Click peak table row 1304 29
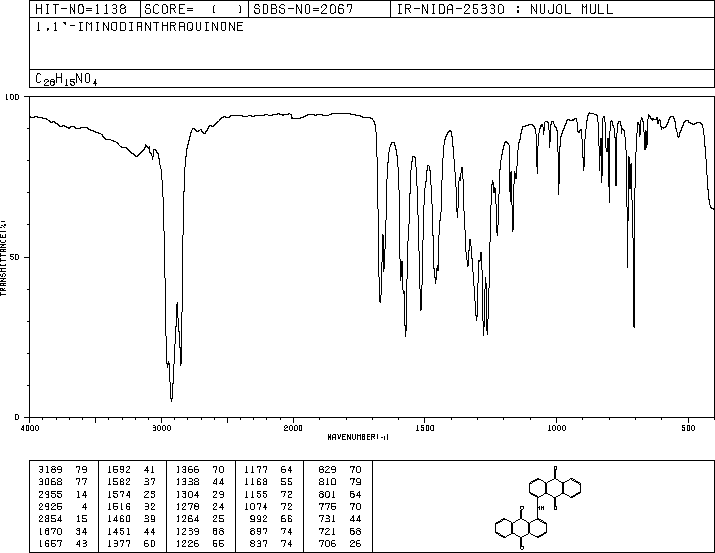 [x=200, y=494]
